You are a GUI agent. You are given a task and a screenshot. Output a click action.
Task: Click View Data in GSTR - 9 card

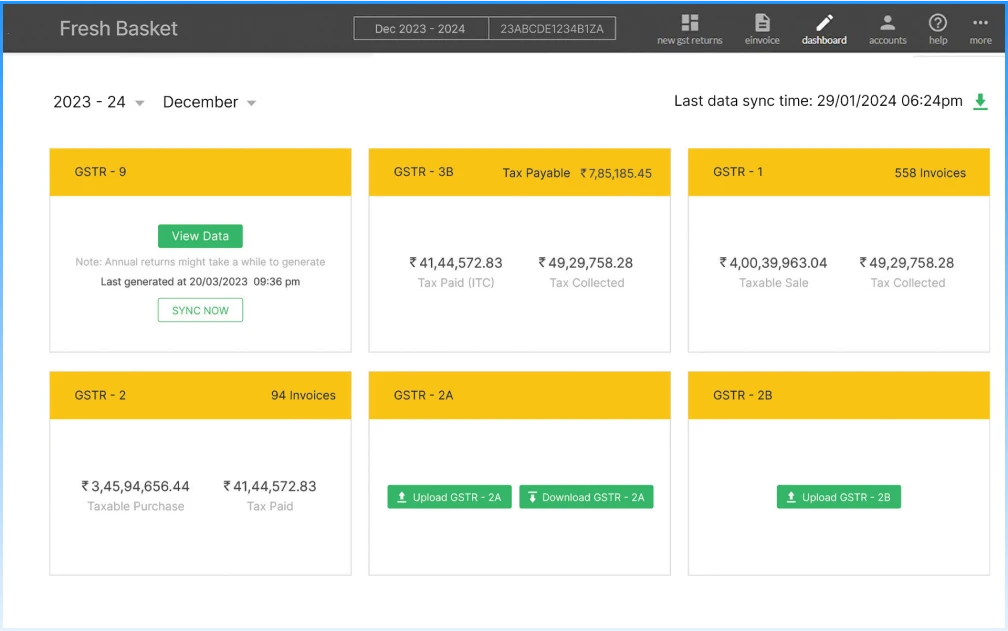tap(200, 236)
